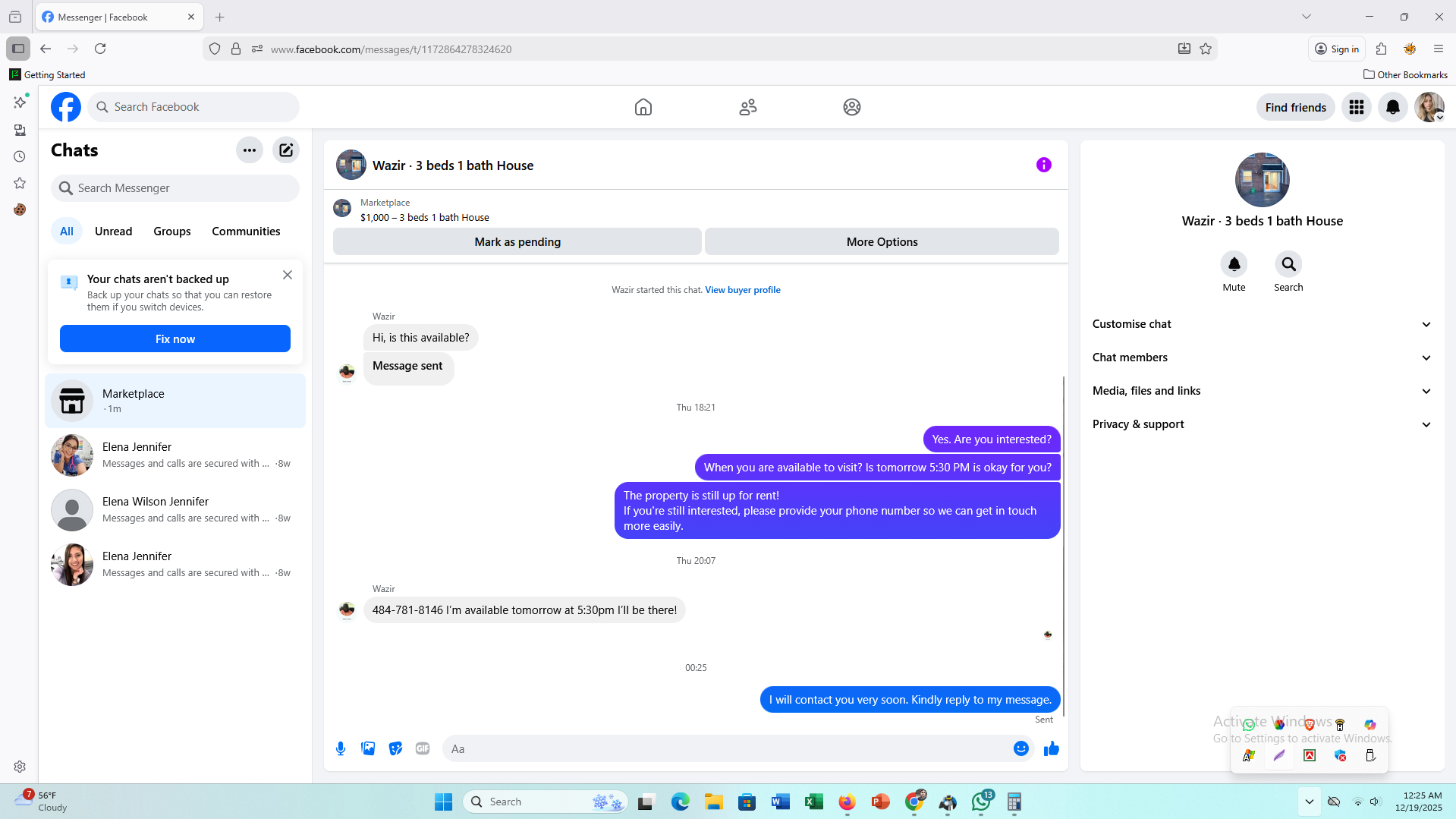This screenshot has height=819, width=1456.
Task: Open the Firefox list all tabs dropdown
Action: [x=1306, y=17]
